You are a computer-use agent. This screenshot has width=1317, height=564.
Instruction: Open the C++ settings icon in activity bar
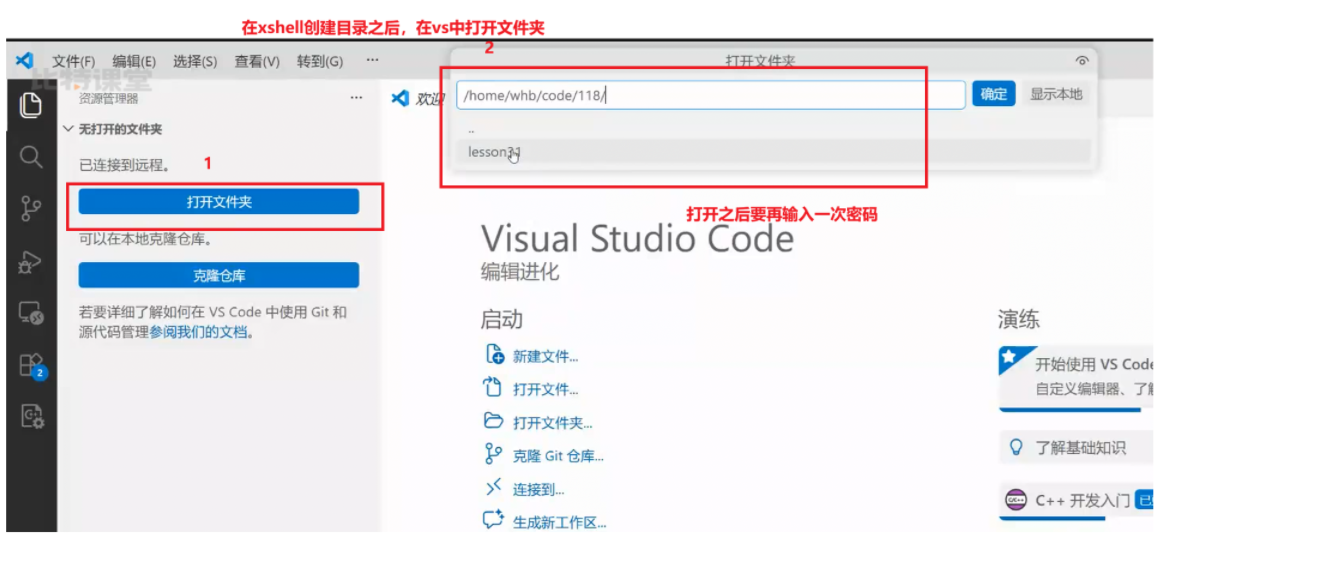pos(32,417)
